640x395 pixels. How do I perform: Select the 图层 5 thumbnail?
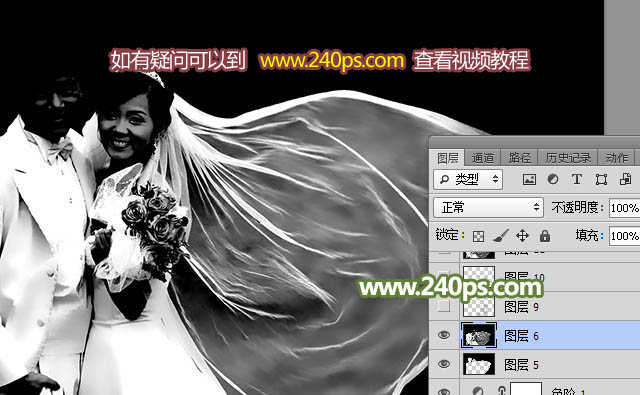(479, 364)
